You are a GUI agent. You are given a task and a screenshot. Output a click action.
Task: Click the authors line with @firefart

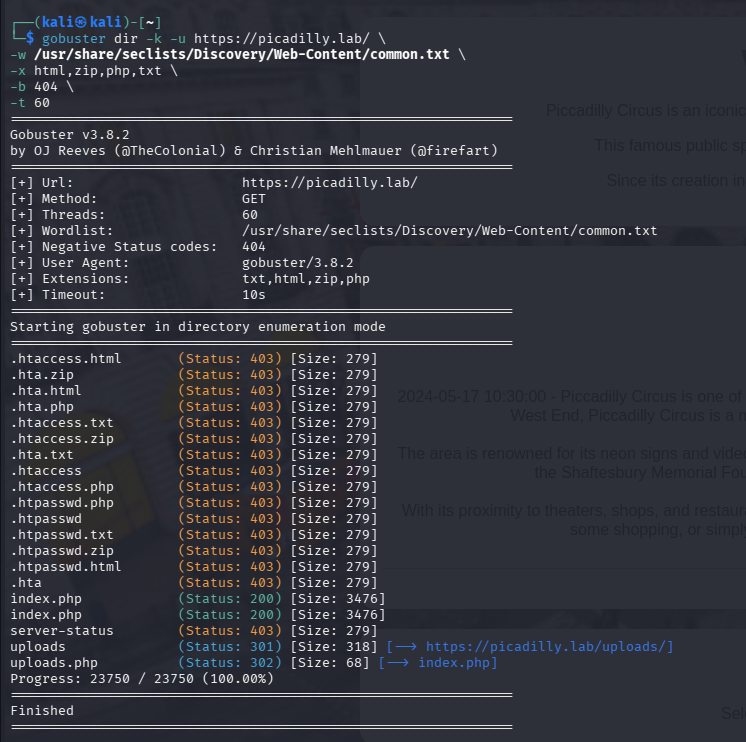tap(254, 151)
